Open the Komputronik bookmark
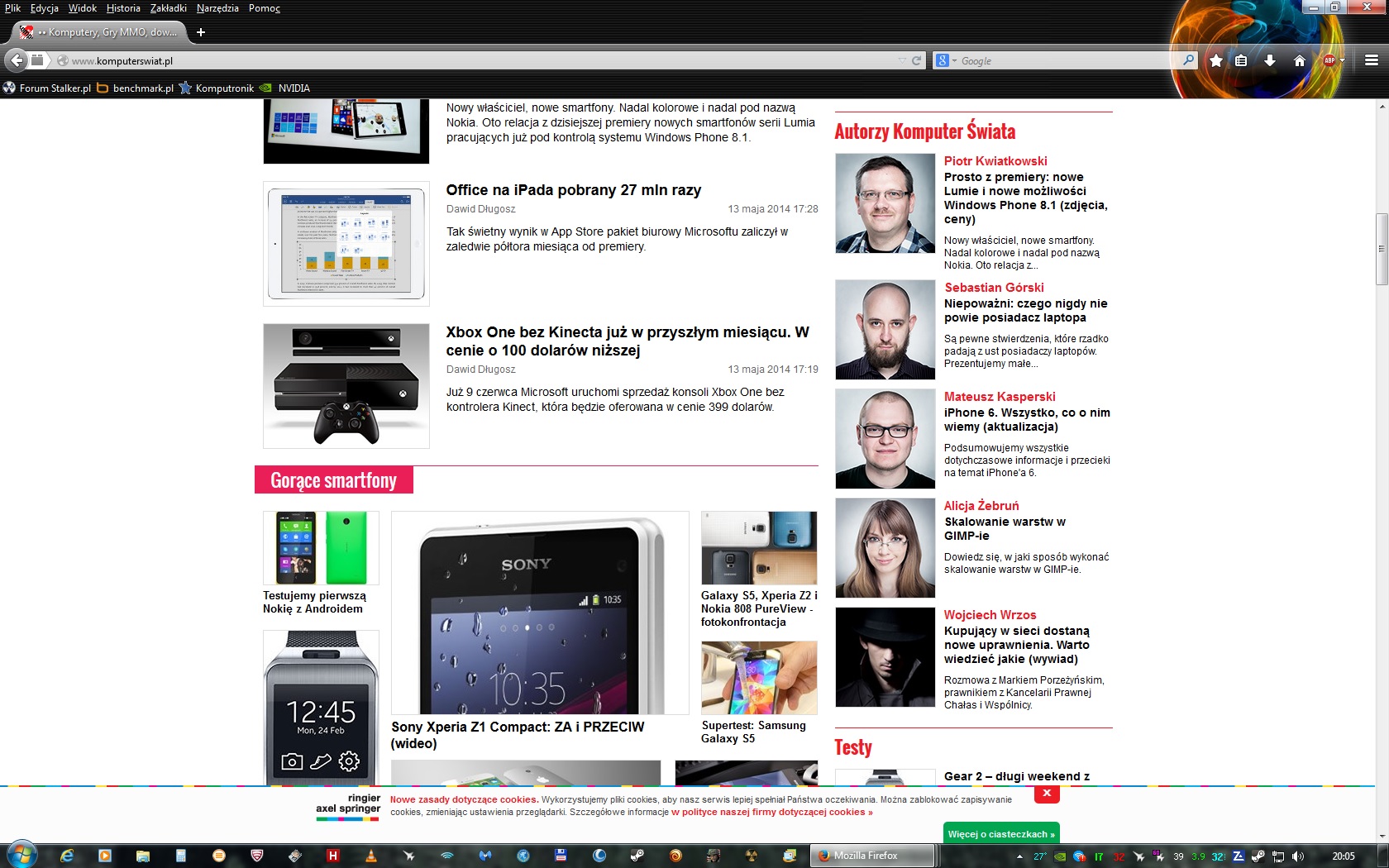The height and width of the screenshot is (868, 1389). (217, 88)
